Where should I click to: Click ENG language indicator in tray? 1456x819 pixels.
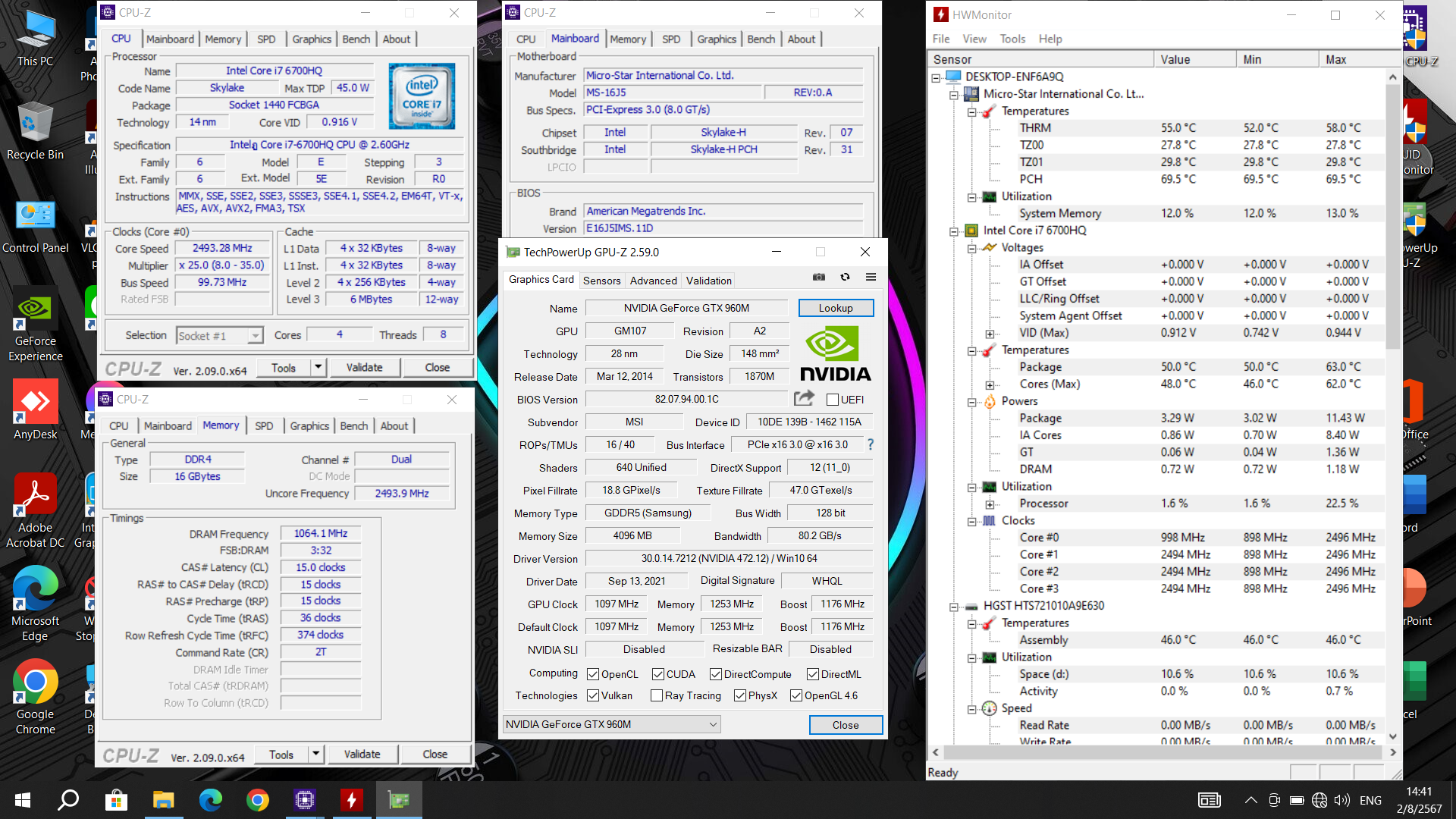pyautogui.click(x=1370, y=800)
